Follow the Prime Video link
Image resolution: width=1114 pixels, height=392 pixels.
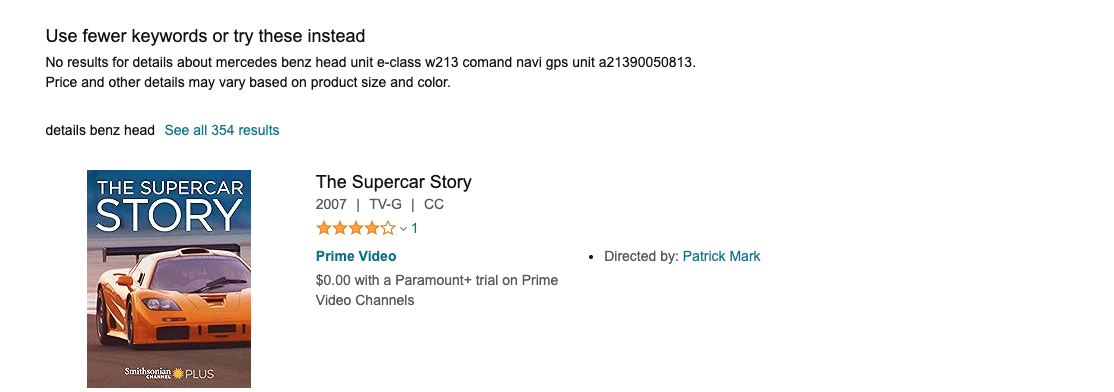(356, 256)
